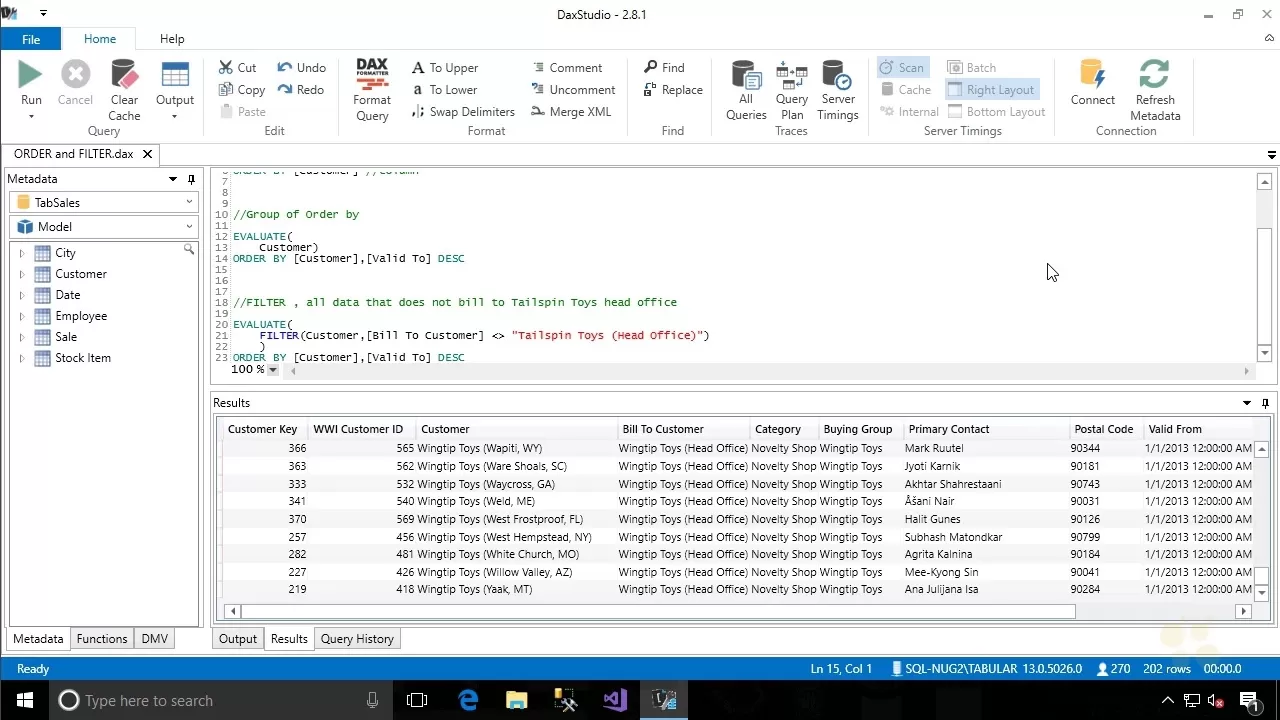This screenshot has width=1280, height=720.
Task: Click the Replace button
Action: tap(672, 89)
